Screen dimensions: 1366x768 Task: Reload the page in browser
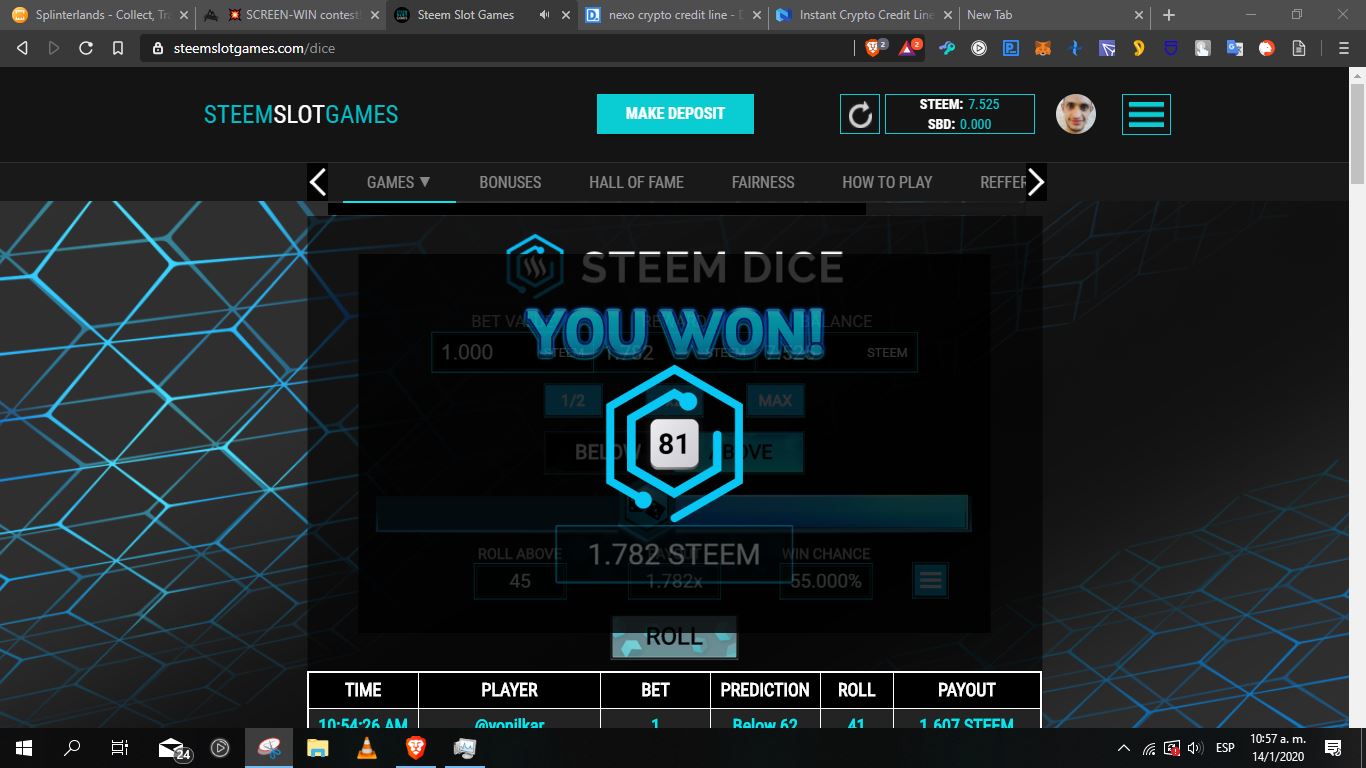pos(86,48)
